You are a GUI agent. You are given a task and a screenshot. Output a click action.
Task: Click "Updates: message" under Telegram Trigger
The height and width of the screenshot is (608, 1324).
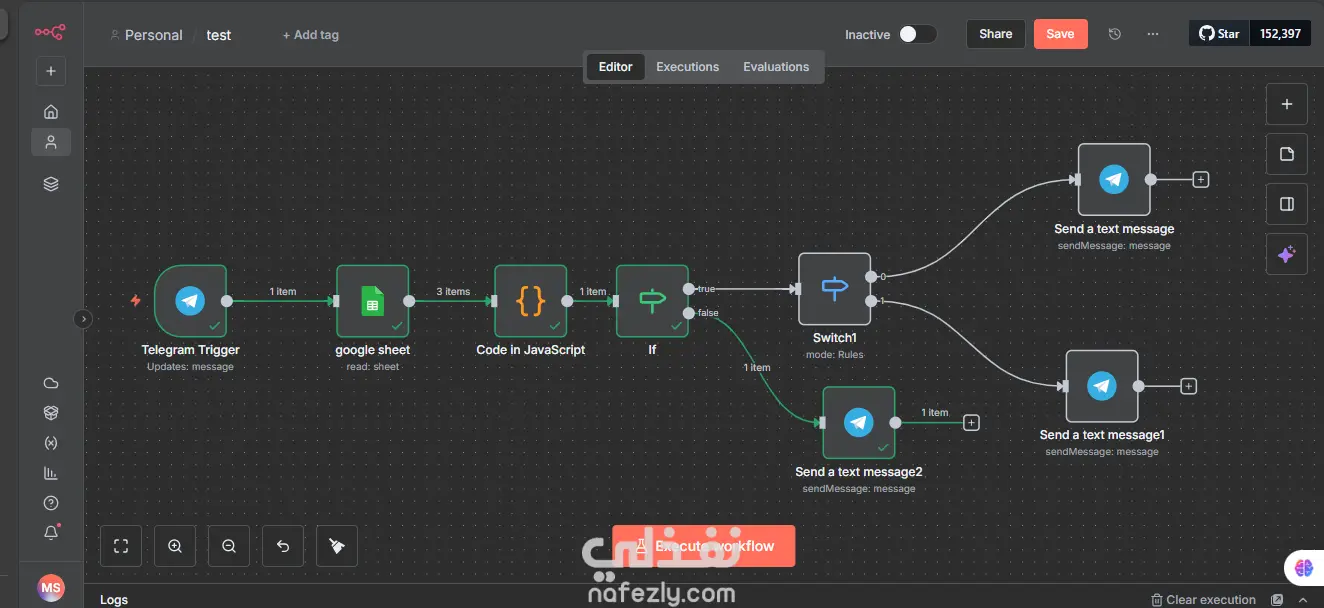point(190,367)
